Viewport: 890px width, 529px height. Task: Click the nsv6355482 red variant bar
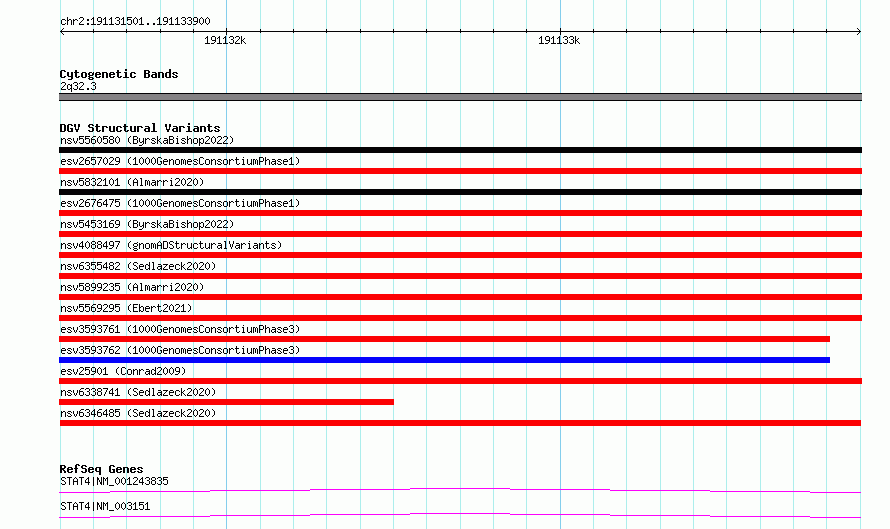coord(460,276)
